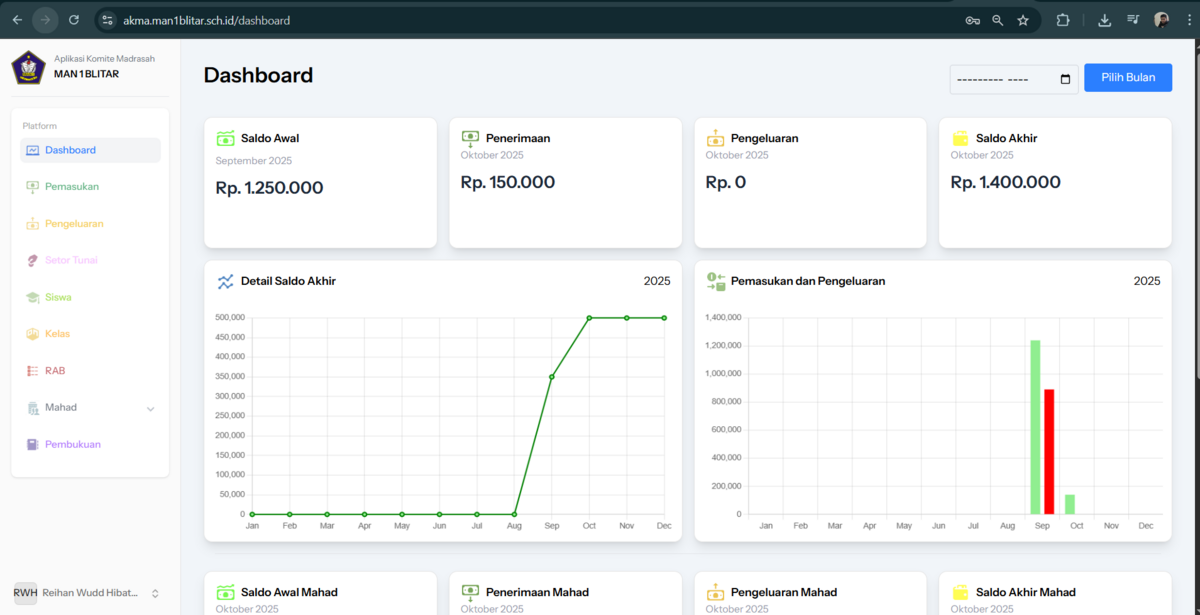Expand the Mahad submenu chevron
Image resolution: width=1200 pixels, height=615 pixels.
[151, 409]
